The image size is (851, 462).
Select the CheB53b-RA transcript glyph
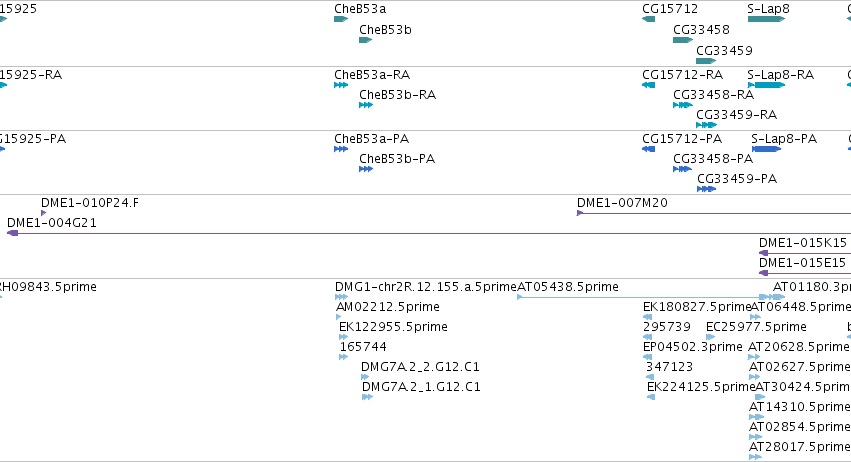coord(366,105)
